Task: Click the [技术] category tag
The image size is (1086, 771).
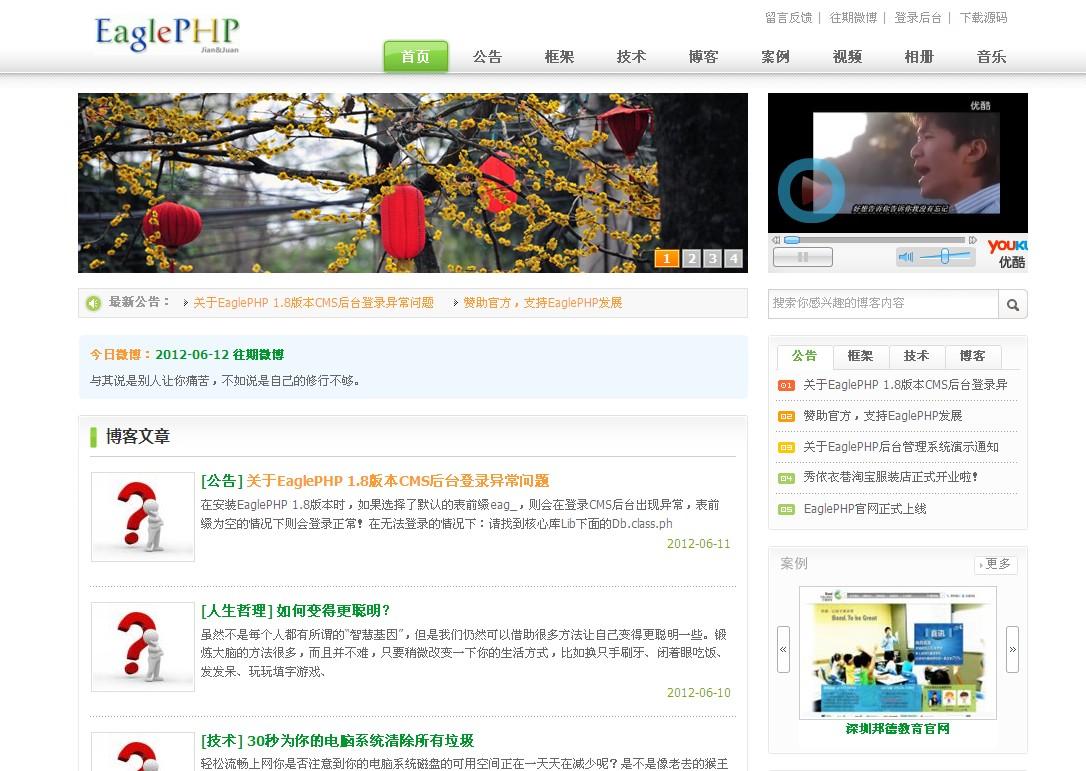Action: click(222, 741)
